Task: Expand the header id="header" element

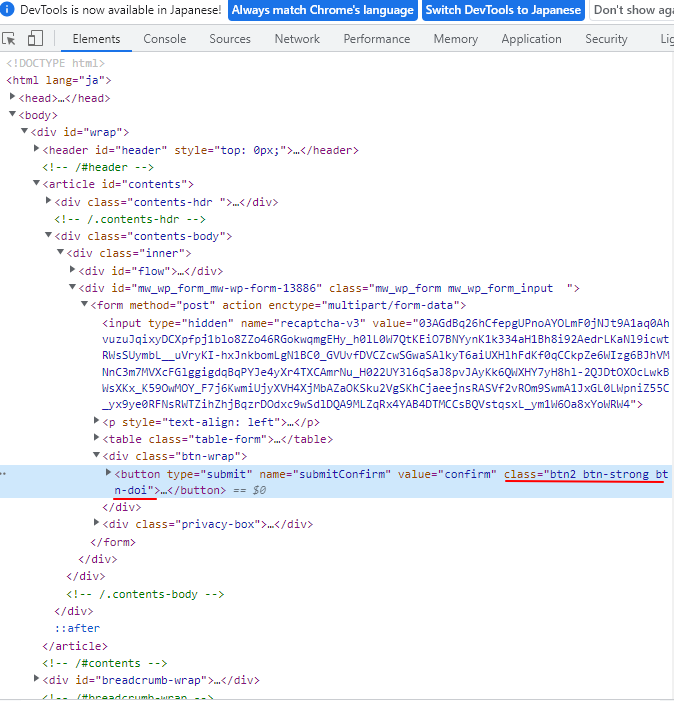Action: [x=36, y=150]
